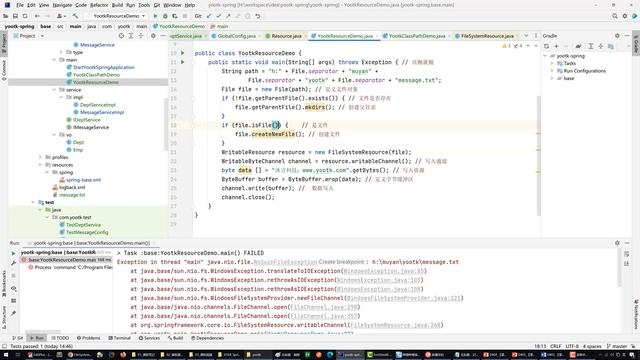Viewport: 640px width, 360px height.
Task: Click Gradle reload projects icon
Action: point(547,46)
